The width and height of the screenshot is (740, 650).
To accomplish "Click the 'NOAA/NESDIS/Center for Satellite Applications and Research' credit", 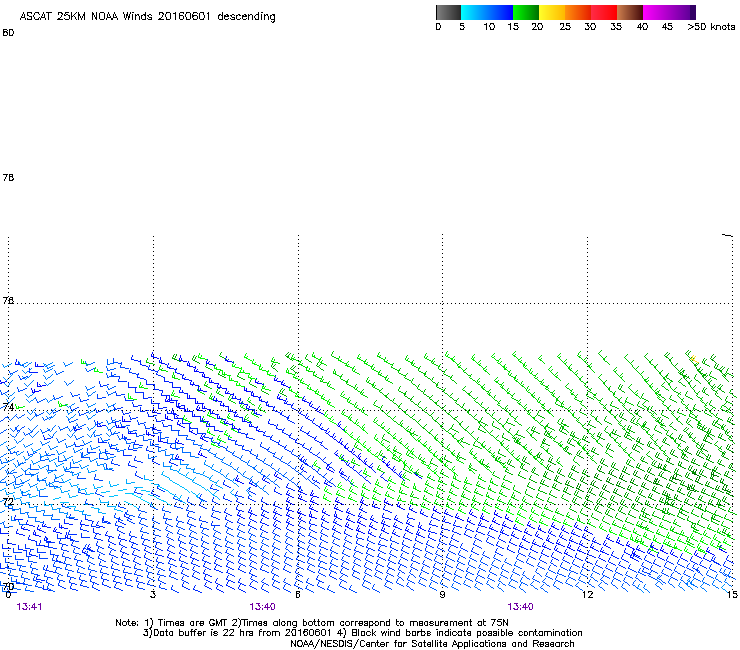I will (432, 644).
